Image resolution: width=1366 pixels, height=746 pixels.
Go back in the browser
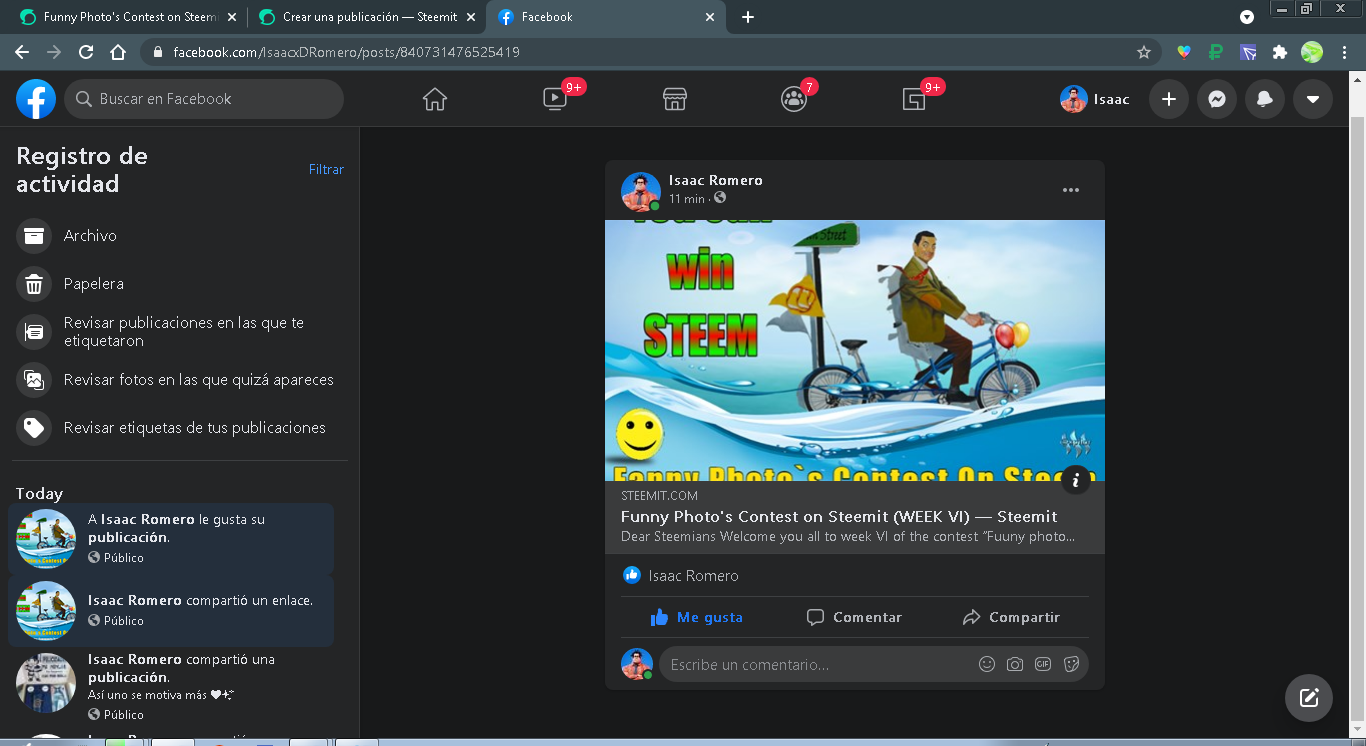pyautogui.click(x=22, y=52)
